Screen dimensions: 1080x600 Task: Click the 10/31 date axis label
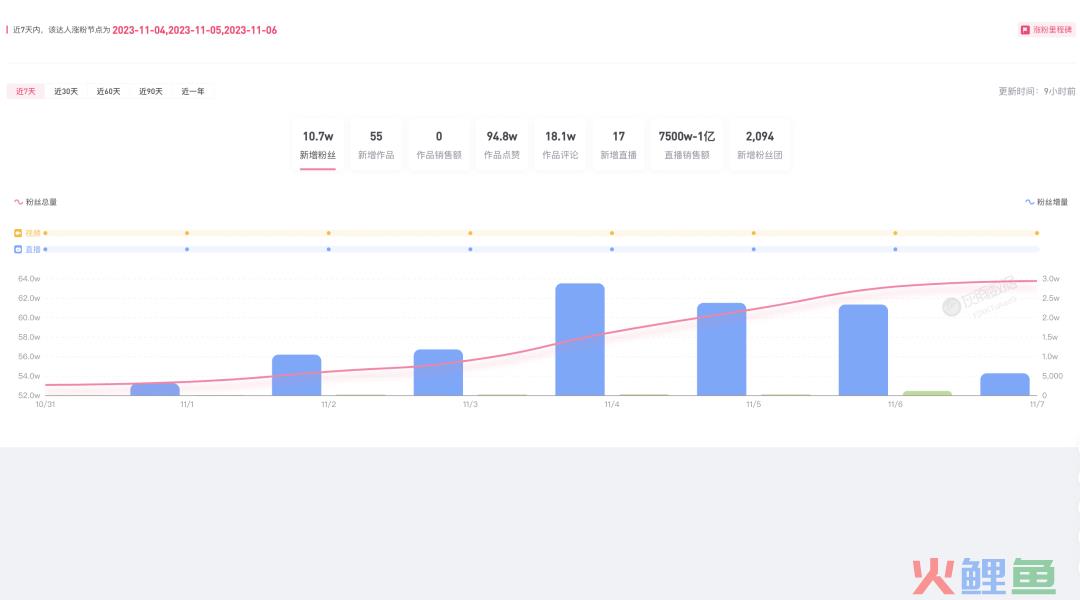click(45, 404)
